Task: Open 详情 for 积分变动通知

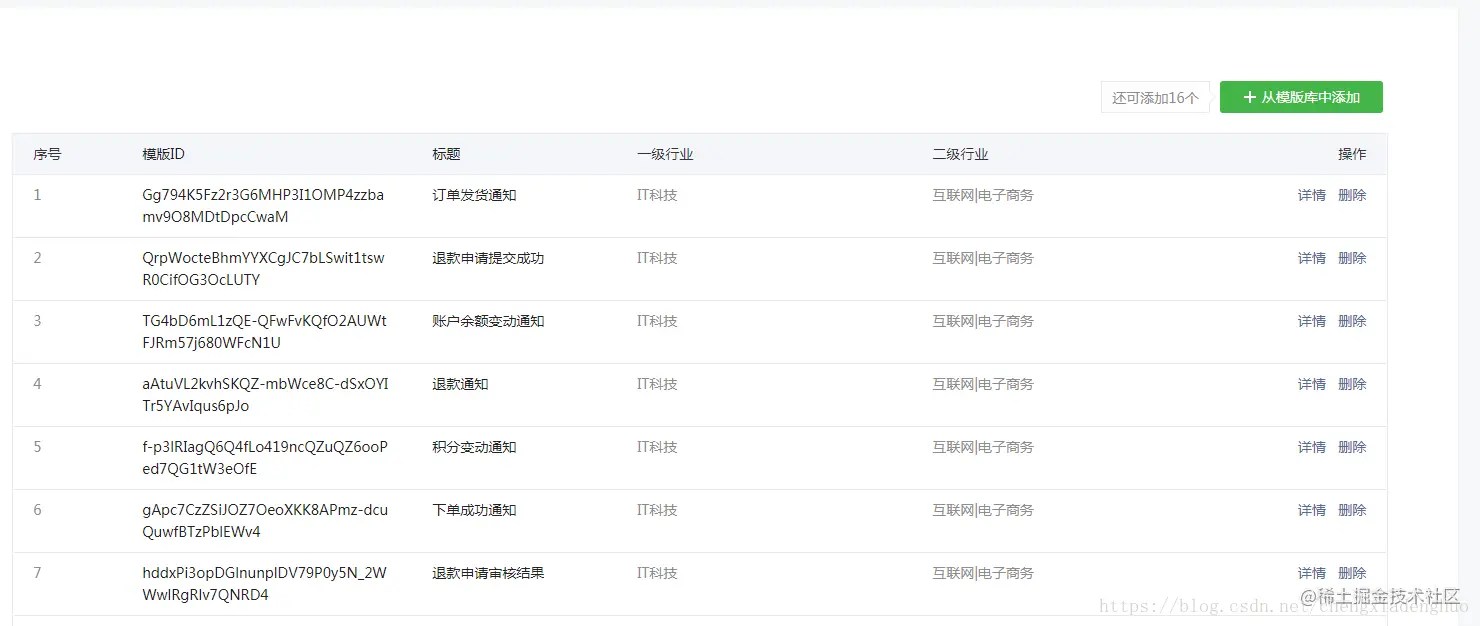Action: pos(1312,447)
